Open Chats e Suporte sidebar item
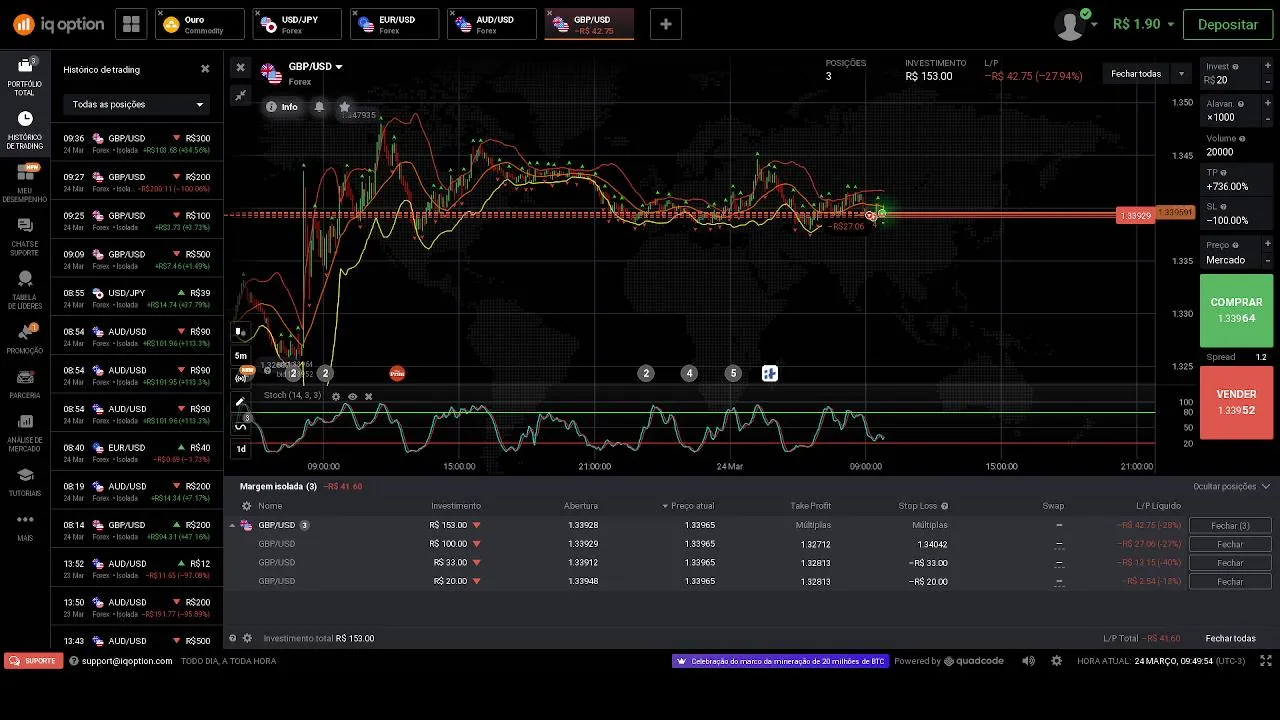1280x720 pixels. click(x=25, y=237)
